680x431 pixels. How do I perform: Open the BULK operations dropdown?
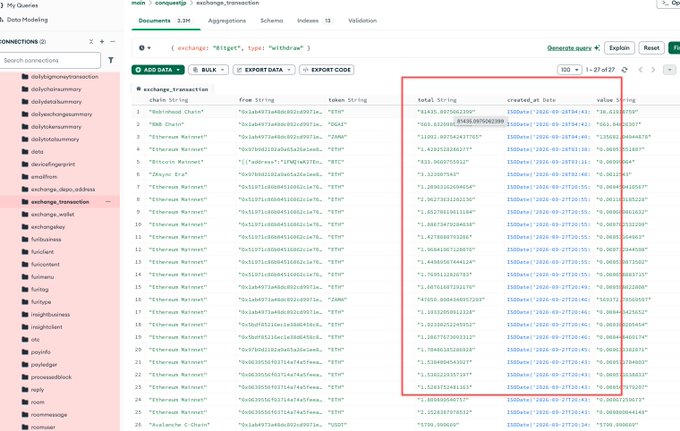coord(209,70)
